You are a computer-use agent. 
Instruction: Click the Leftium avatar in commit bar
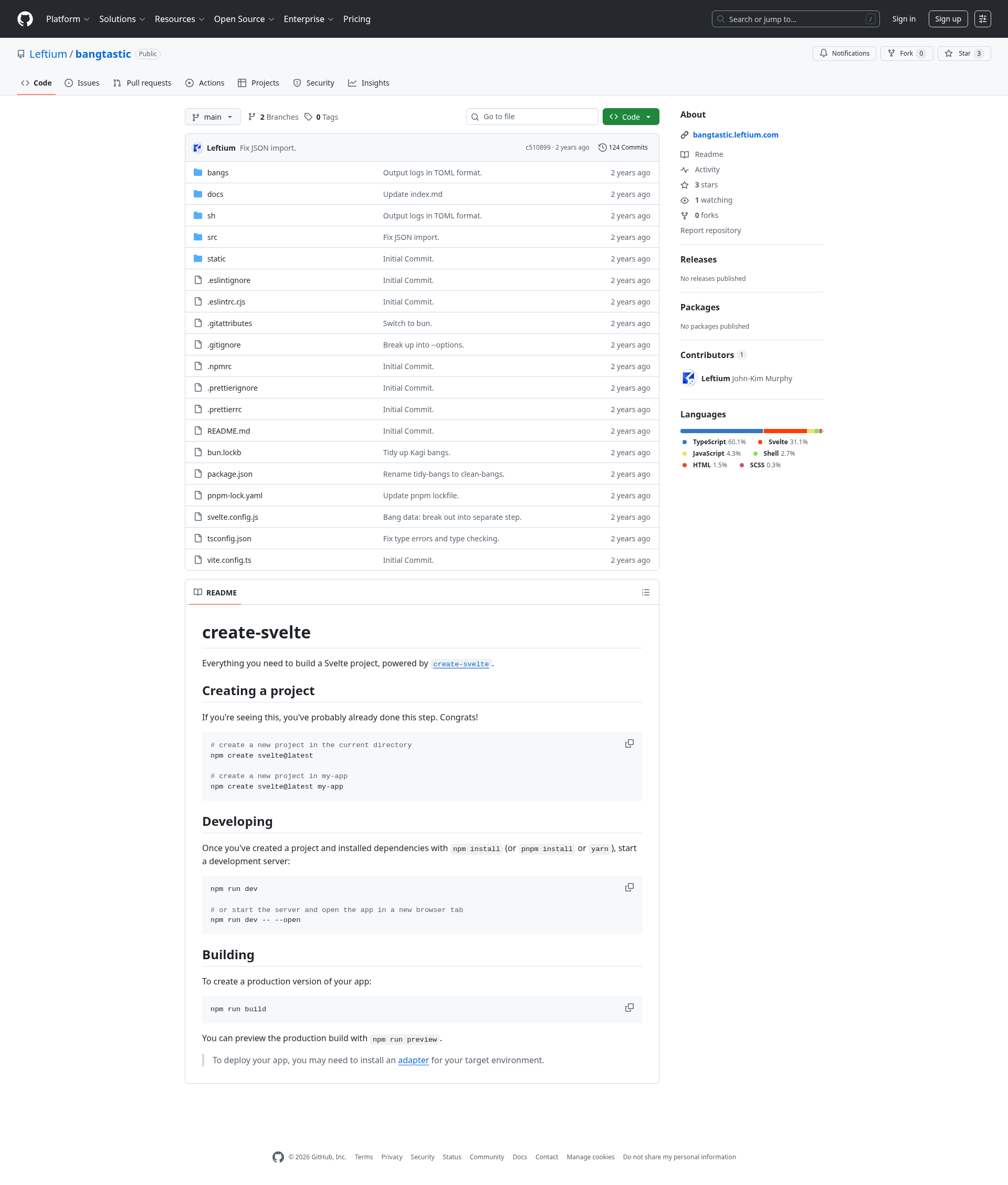197,148
